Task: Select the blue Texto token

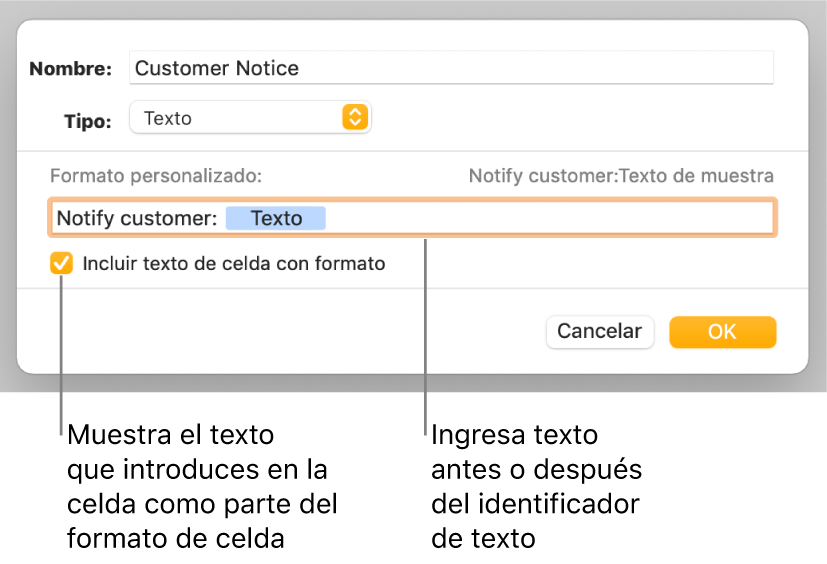Action: 276,218
